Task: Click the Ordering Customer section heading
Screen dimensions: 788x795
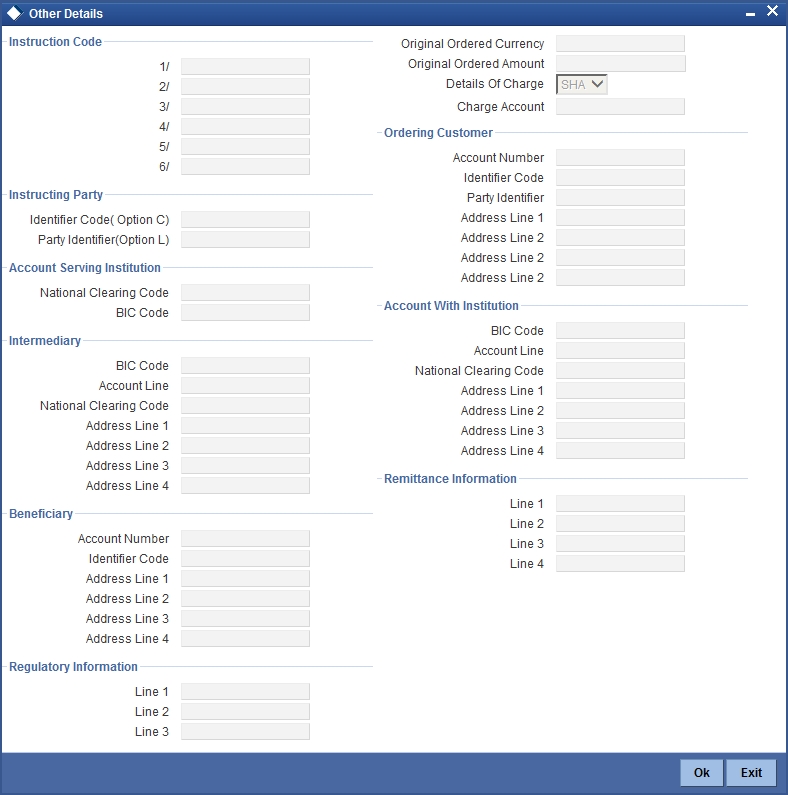Action: pos(438,133)
